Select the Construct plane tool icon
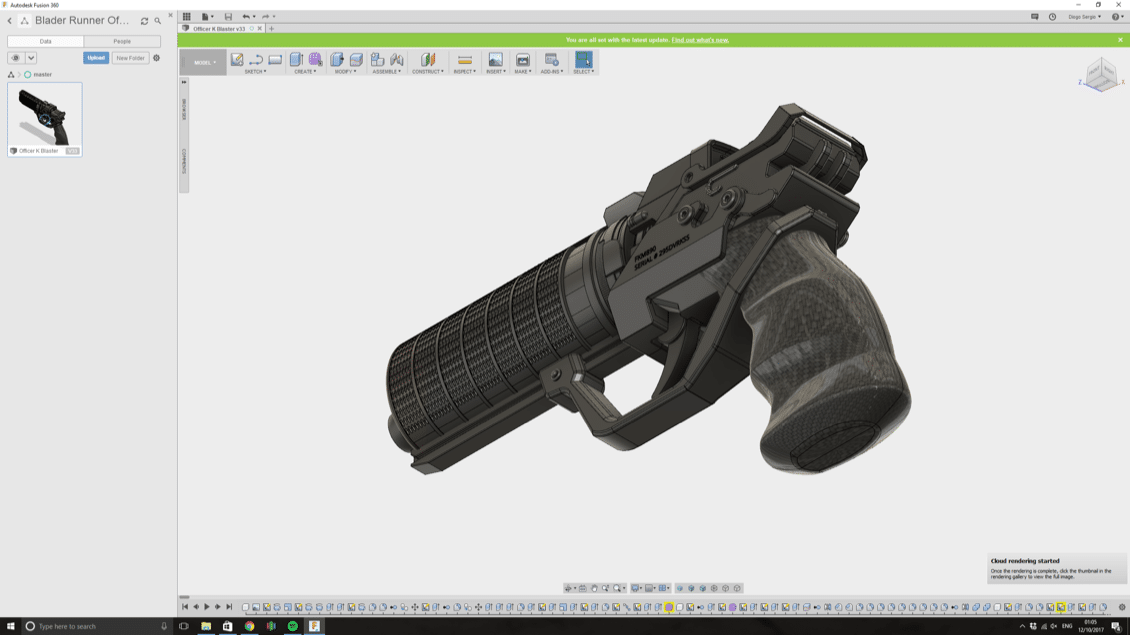 (428, 60)
